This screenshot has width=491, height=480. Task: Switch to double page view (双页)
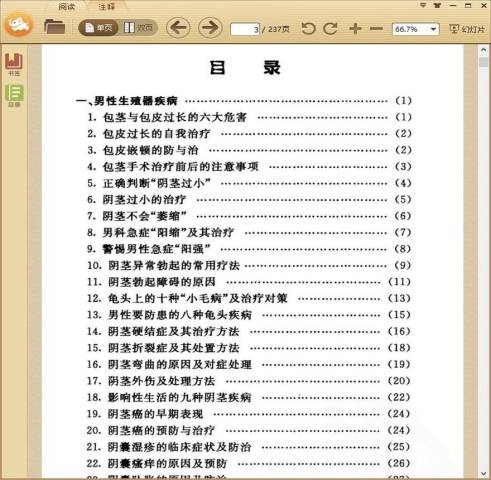tap(138, 28)
